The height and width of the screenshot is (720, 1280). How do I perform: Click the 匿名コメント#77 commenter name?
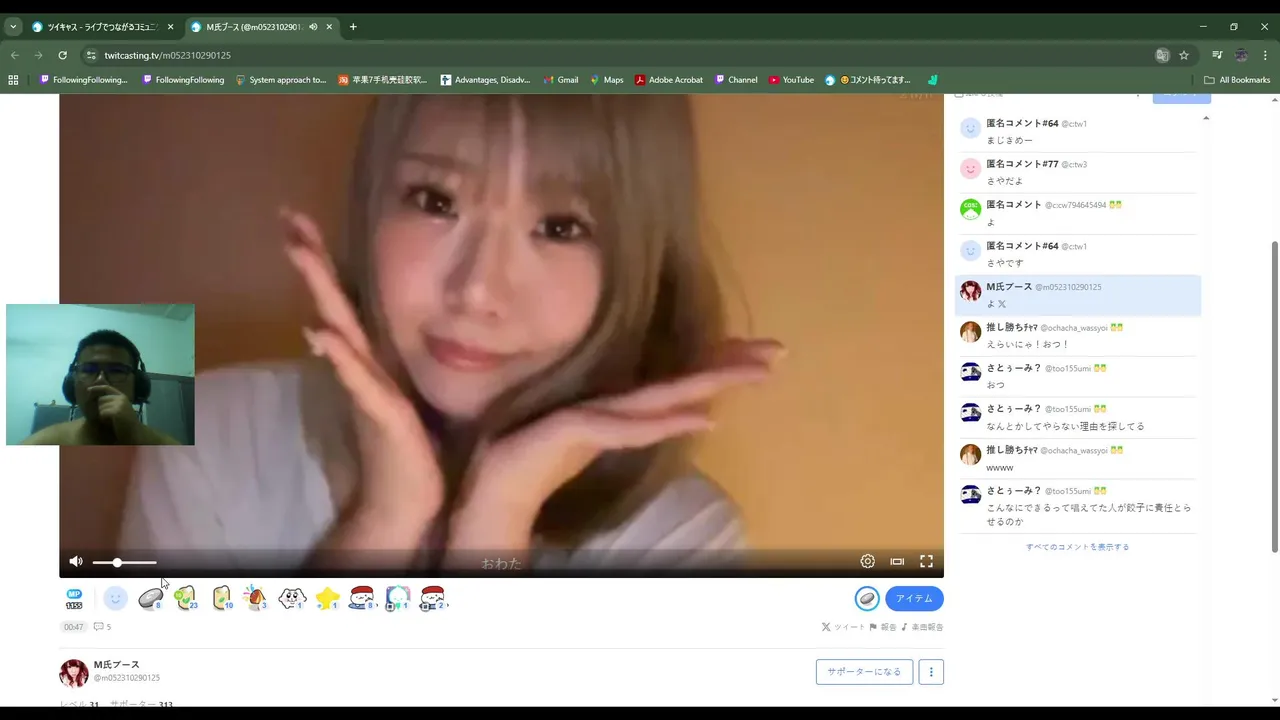point(1022,164)
